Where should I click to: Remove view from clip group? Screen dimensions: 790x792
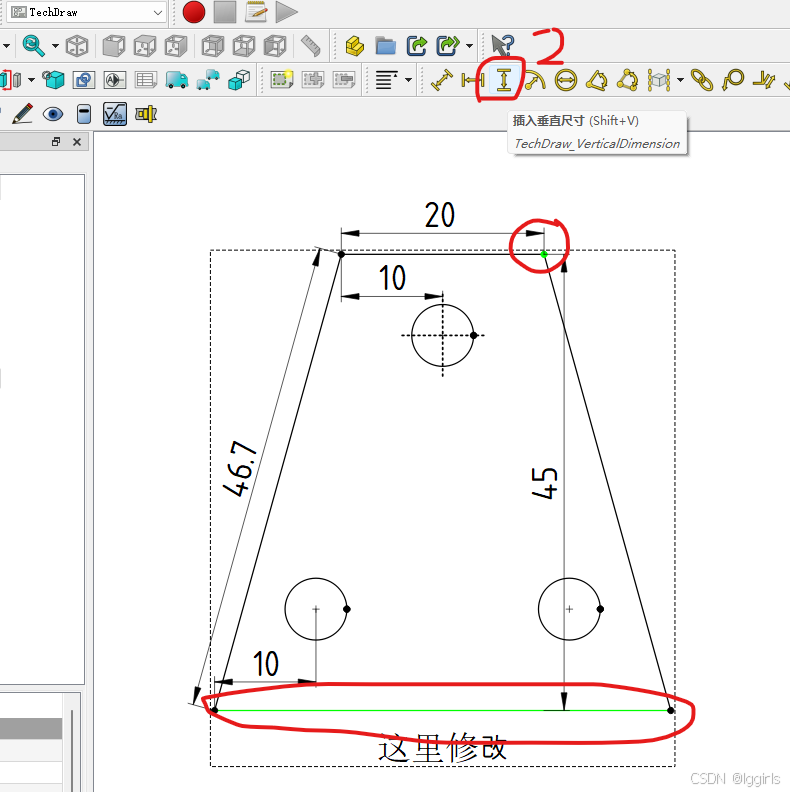(x=344, y=80)
